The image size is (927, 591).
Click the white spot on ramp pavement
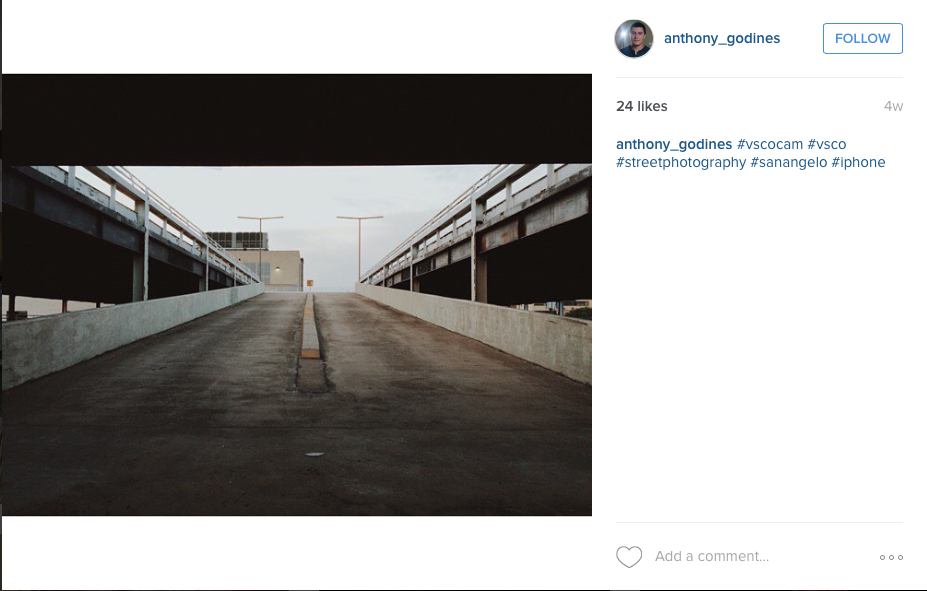pyautogui.click(x=314, y=454)
